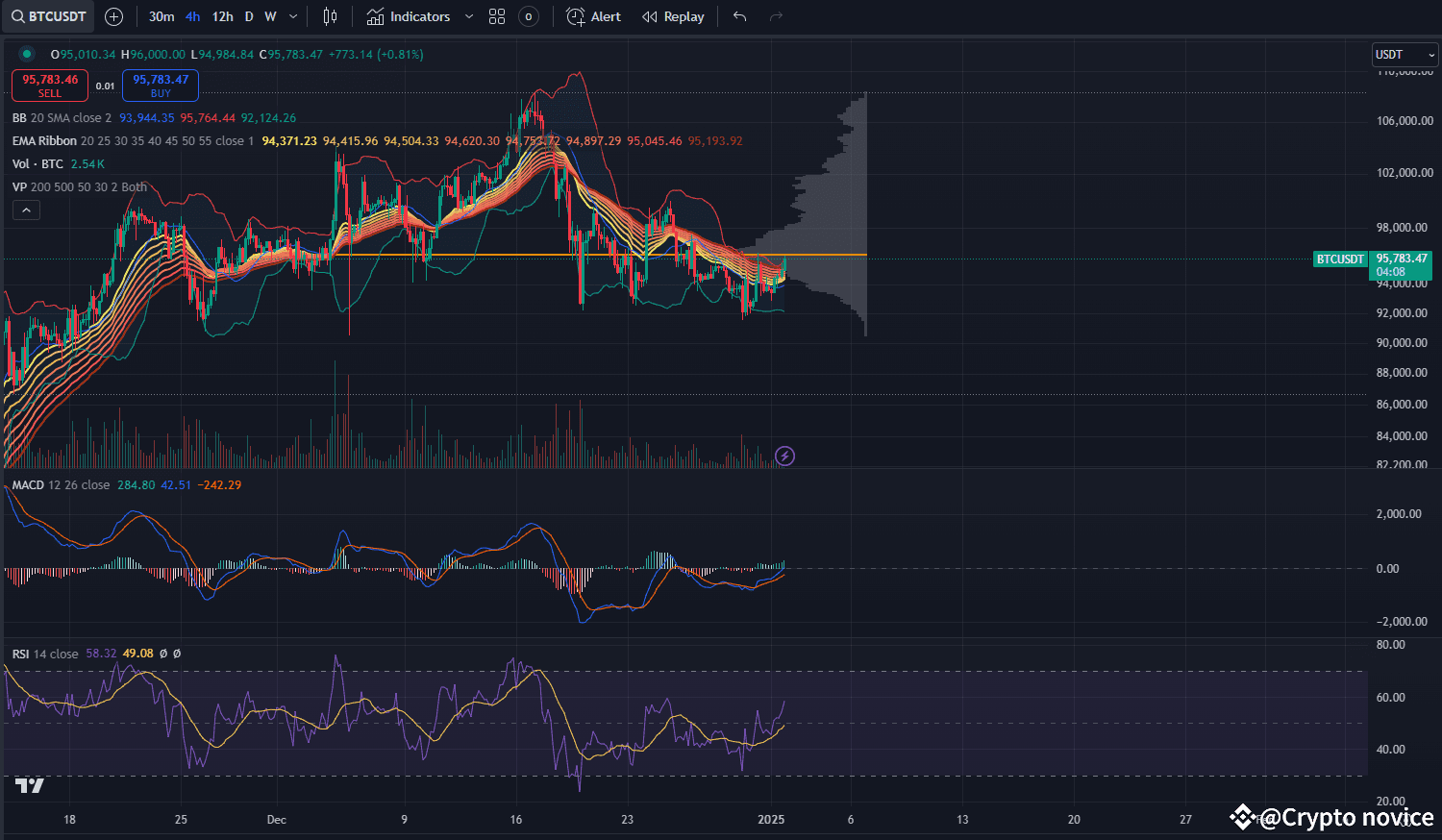
Task: Click the lightning bolt icon on the chart
Action: click(784, 456)
